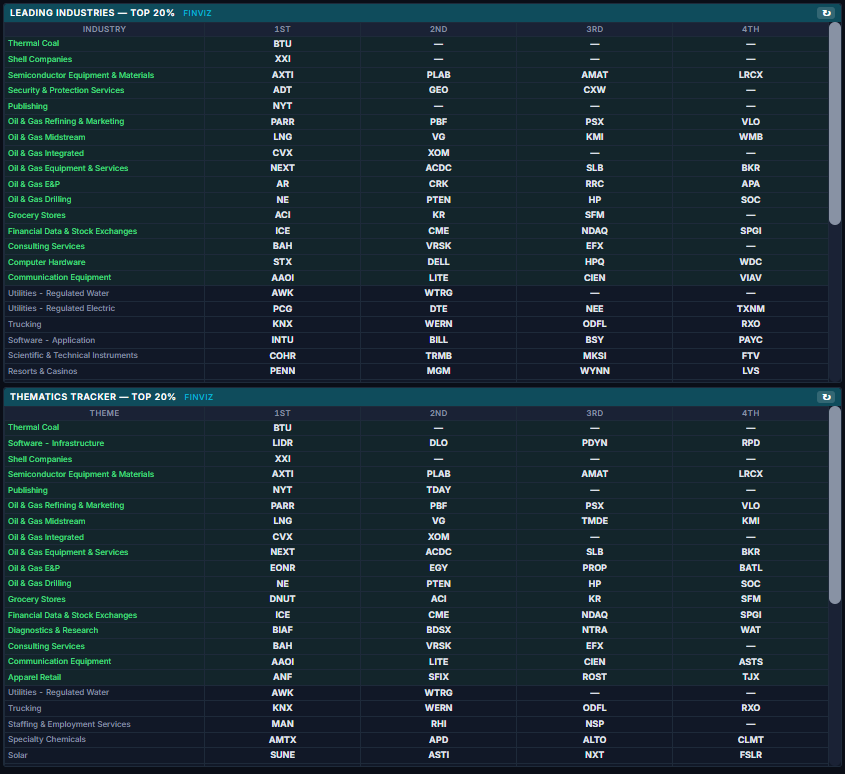Select ticker DLO
This screenshot has width=845, height=774.
[x=439, y=443]
